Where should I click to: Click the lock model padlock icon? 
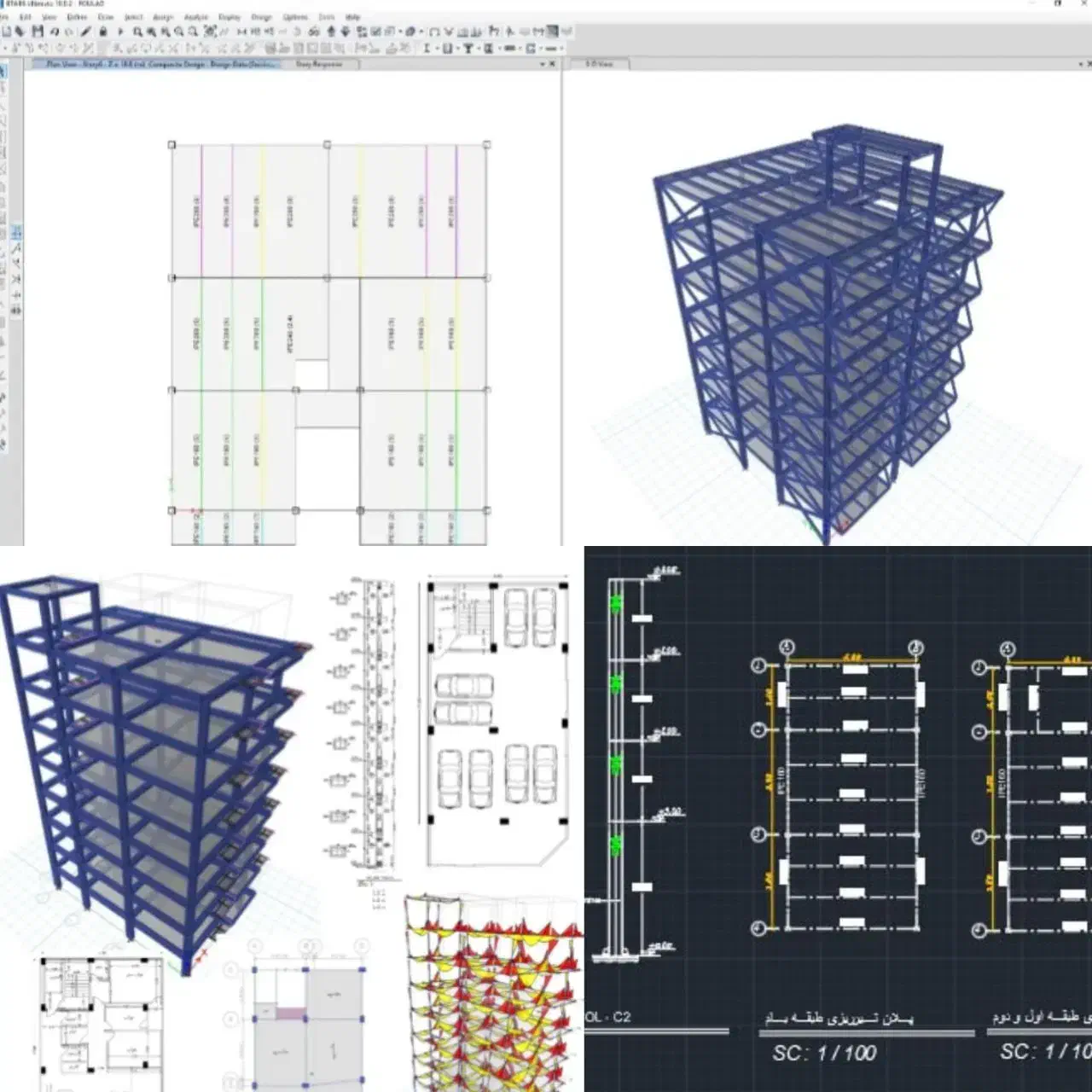point(103,32)
